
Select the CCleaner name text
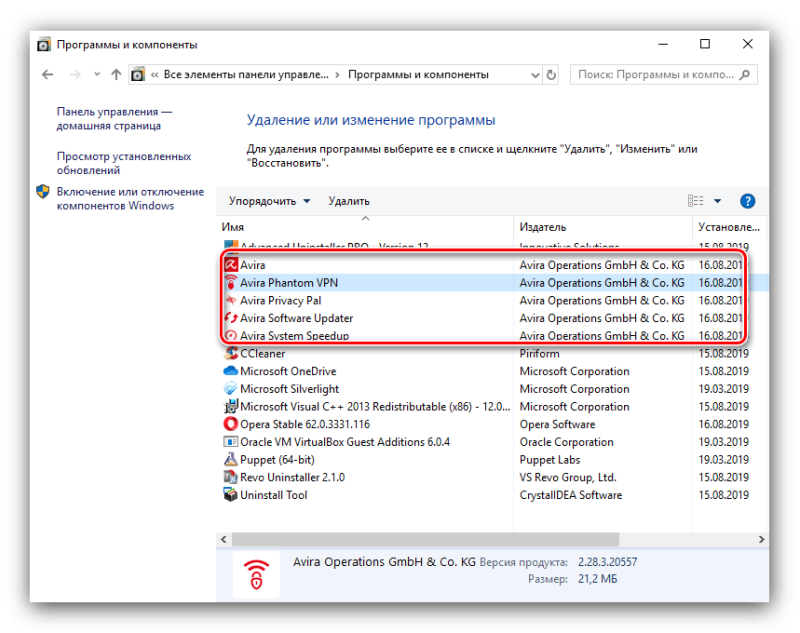click(262, 353)
